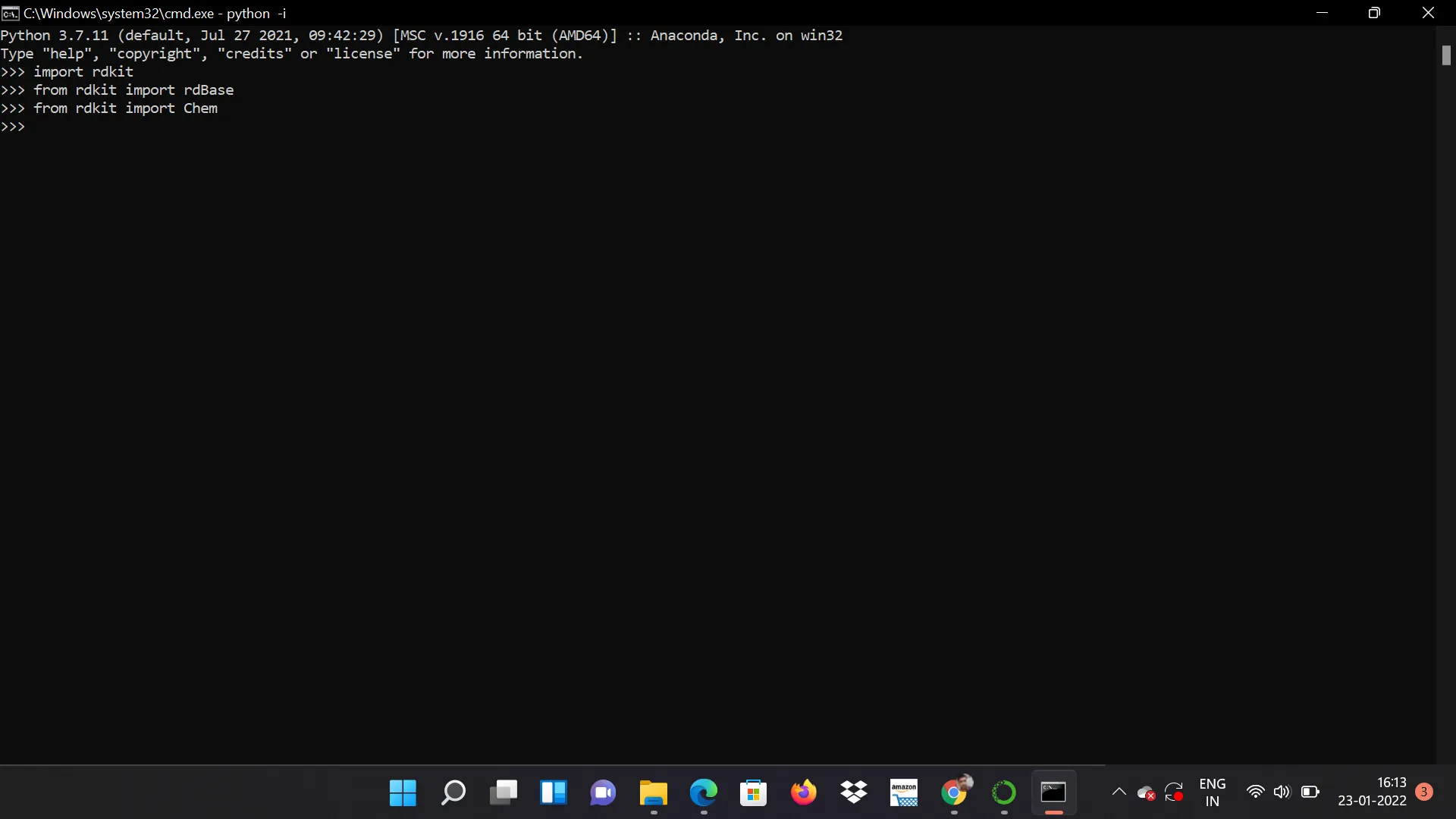Image resolution: width=1456 pixels, height=819 pixels.
Task: Open the cmd.exe title bar system menu
Action: [x=11, y=13]
